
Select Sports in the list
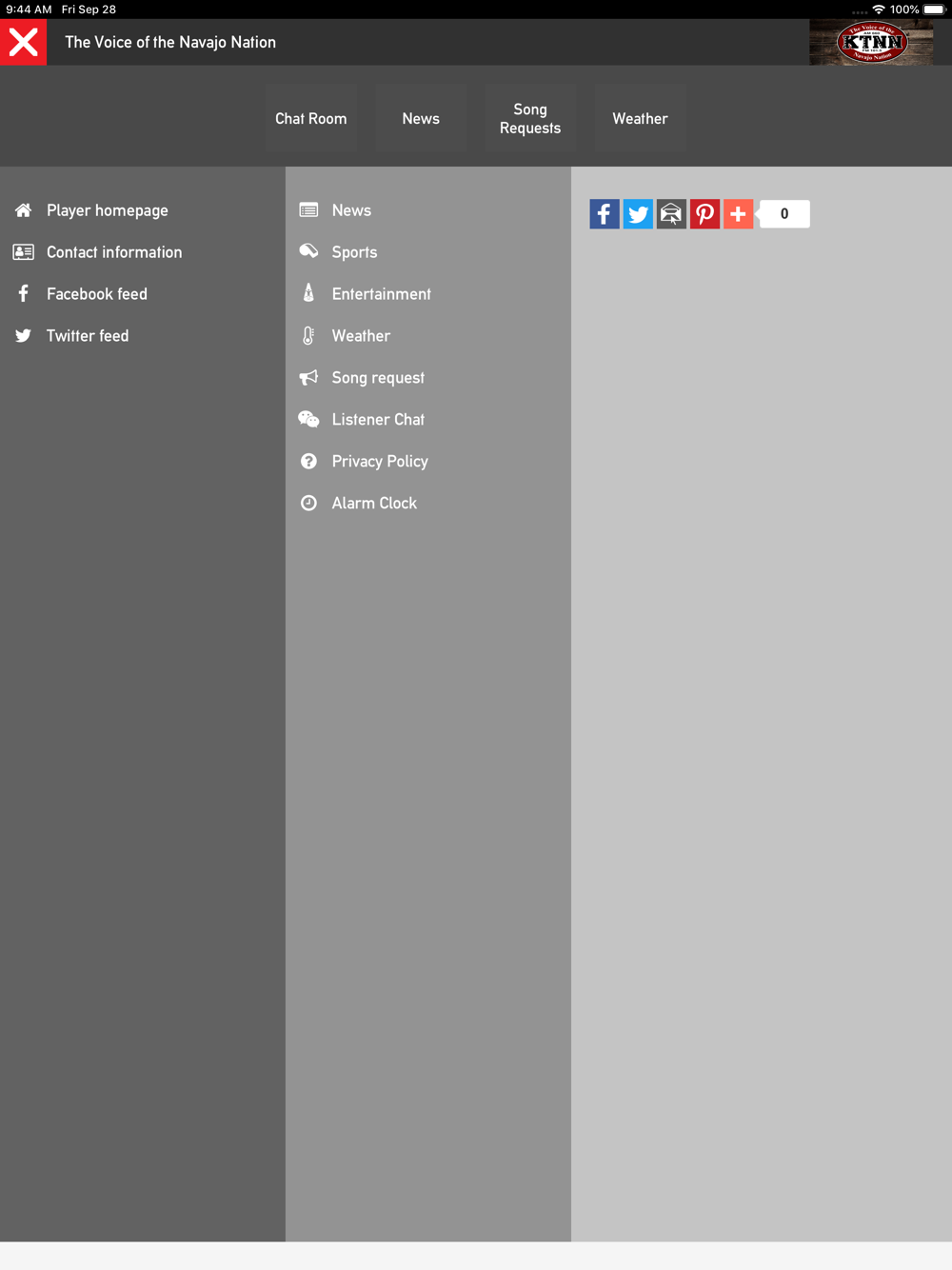click(x=354, y=252)
